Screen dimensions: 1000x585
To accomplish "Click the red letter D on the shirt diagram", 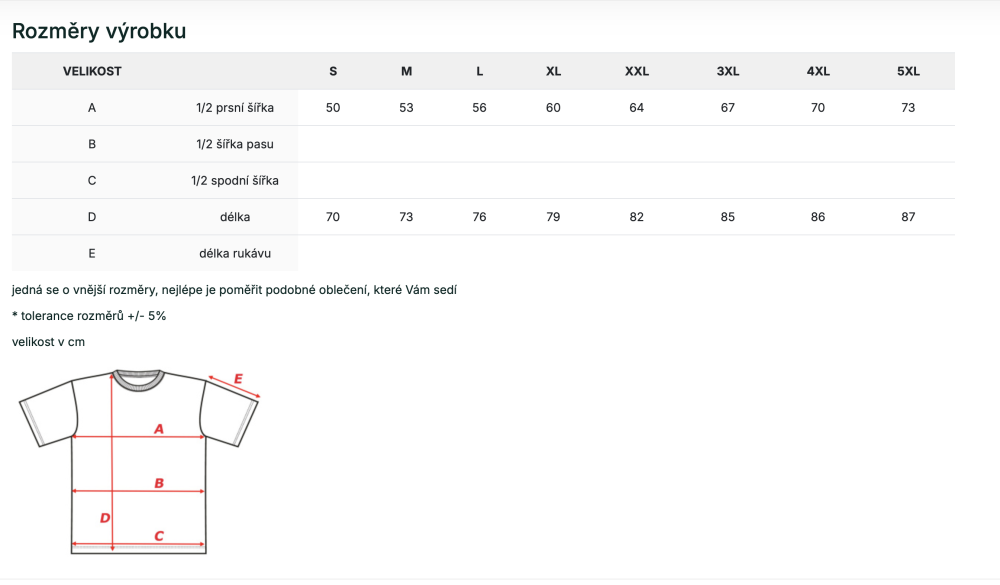I will click(x=104, y=517).
